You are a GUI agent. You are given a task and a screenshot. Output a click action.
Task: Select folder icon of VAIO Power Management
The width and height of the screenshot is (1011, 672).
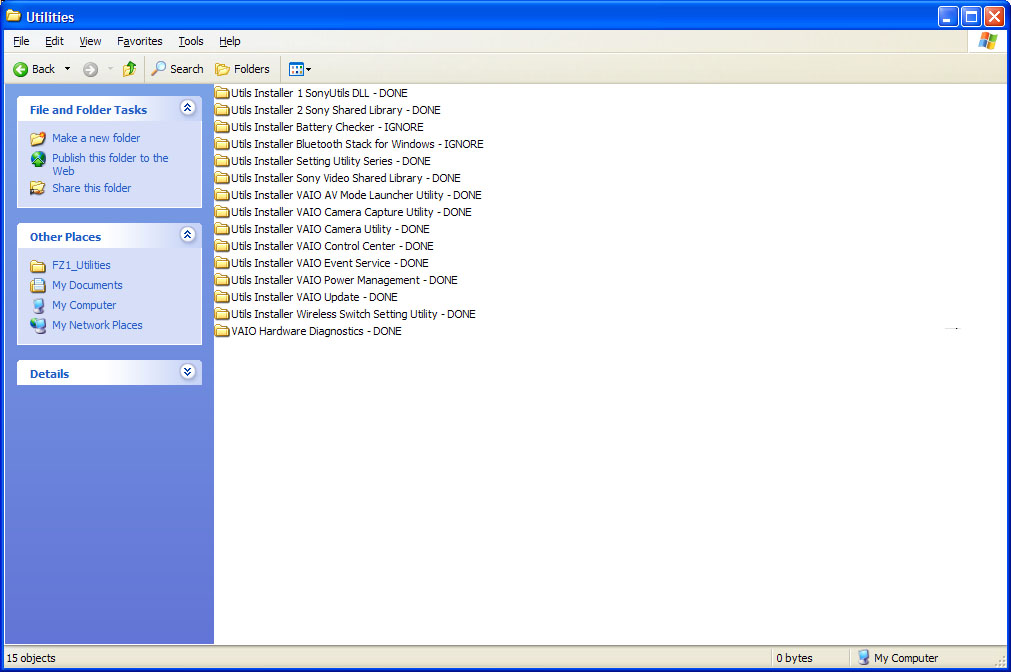[x=222, y=280]
